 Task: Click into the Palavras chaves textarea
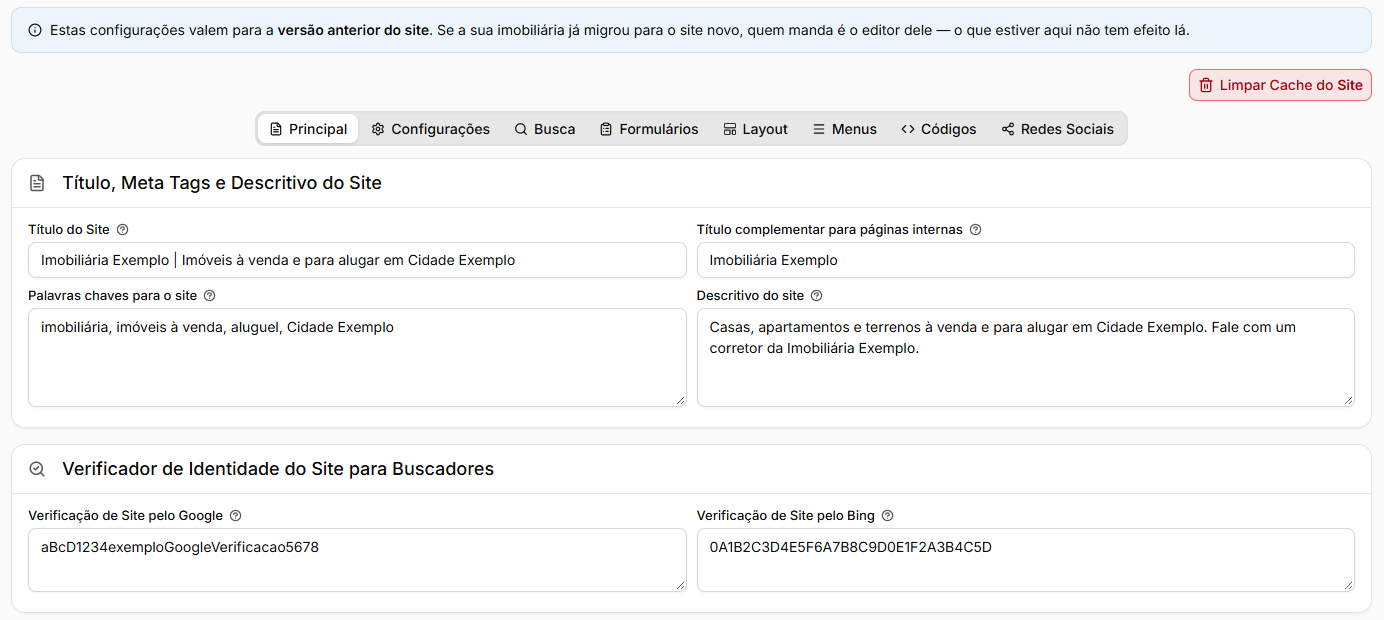357,357
